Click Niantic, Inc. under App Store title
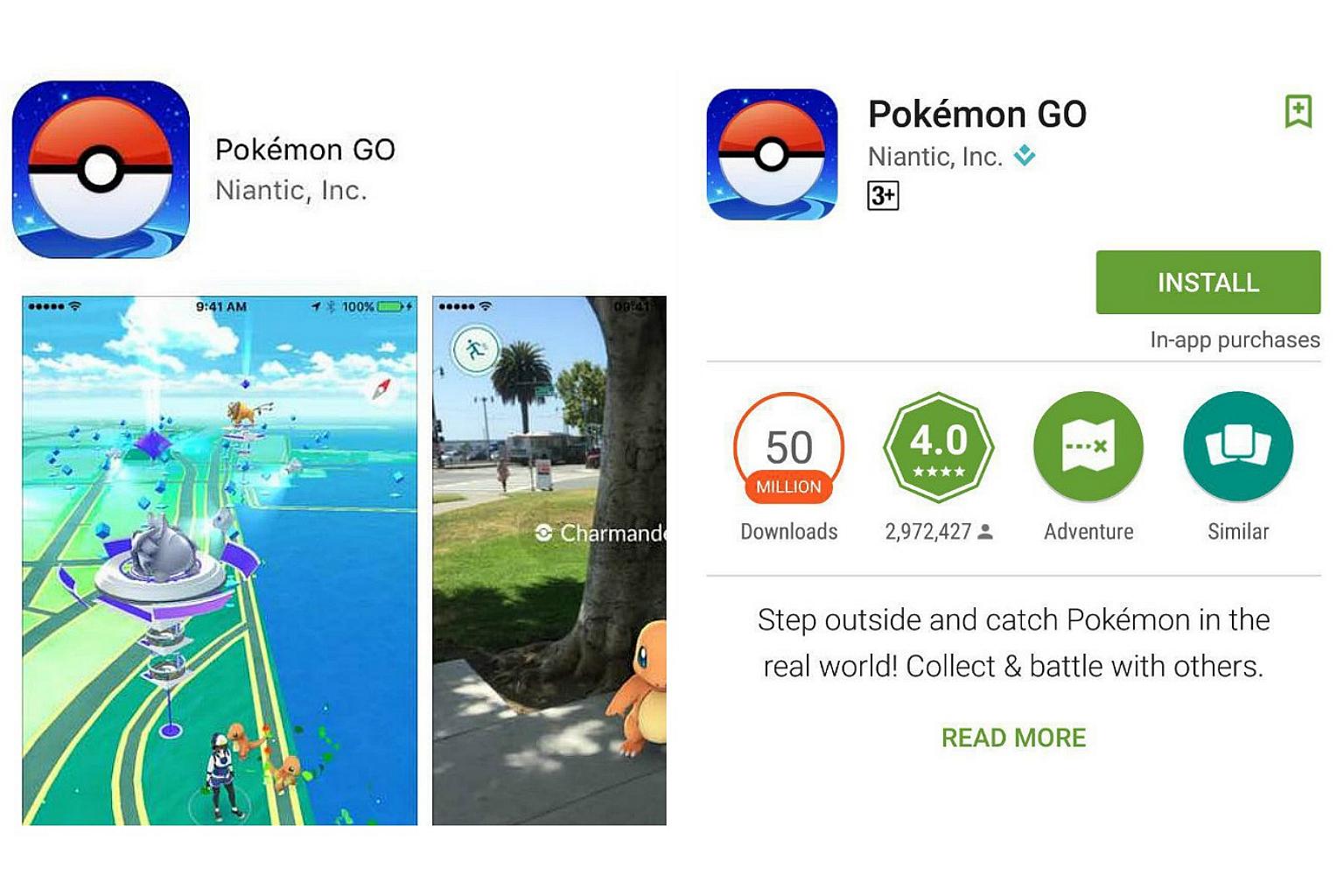This screenshot has height=896, width=1344. coord(290,191)
